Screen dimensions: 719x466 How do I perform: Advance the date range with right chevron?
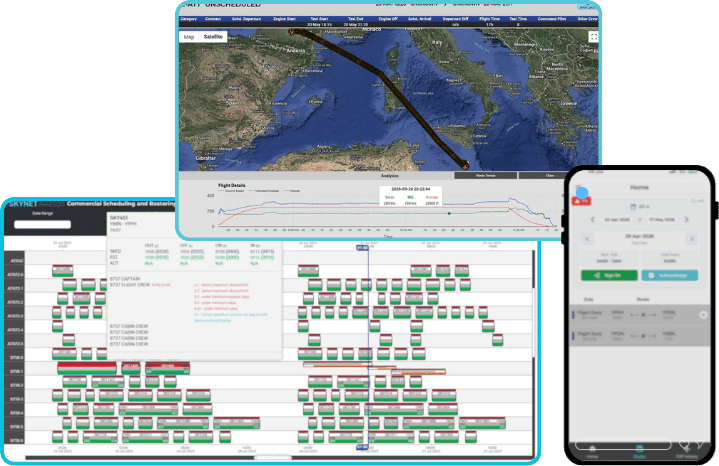coord(686,219)
